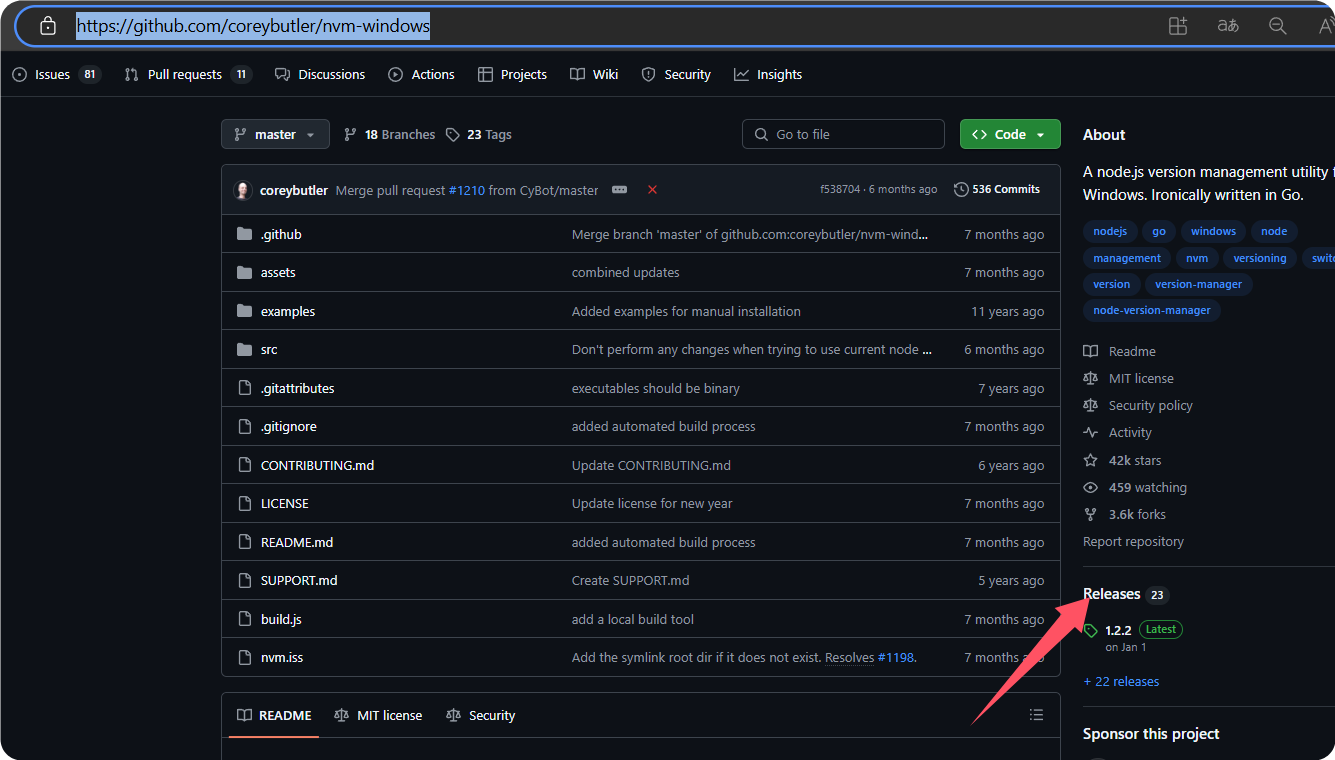1335x760 pixels.
Task: Switch to Security tab in README panel
Action: point(481,715)
